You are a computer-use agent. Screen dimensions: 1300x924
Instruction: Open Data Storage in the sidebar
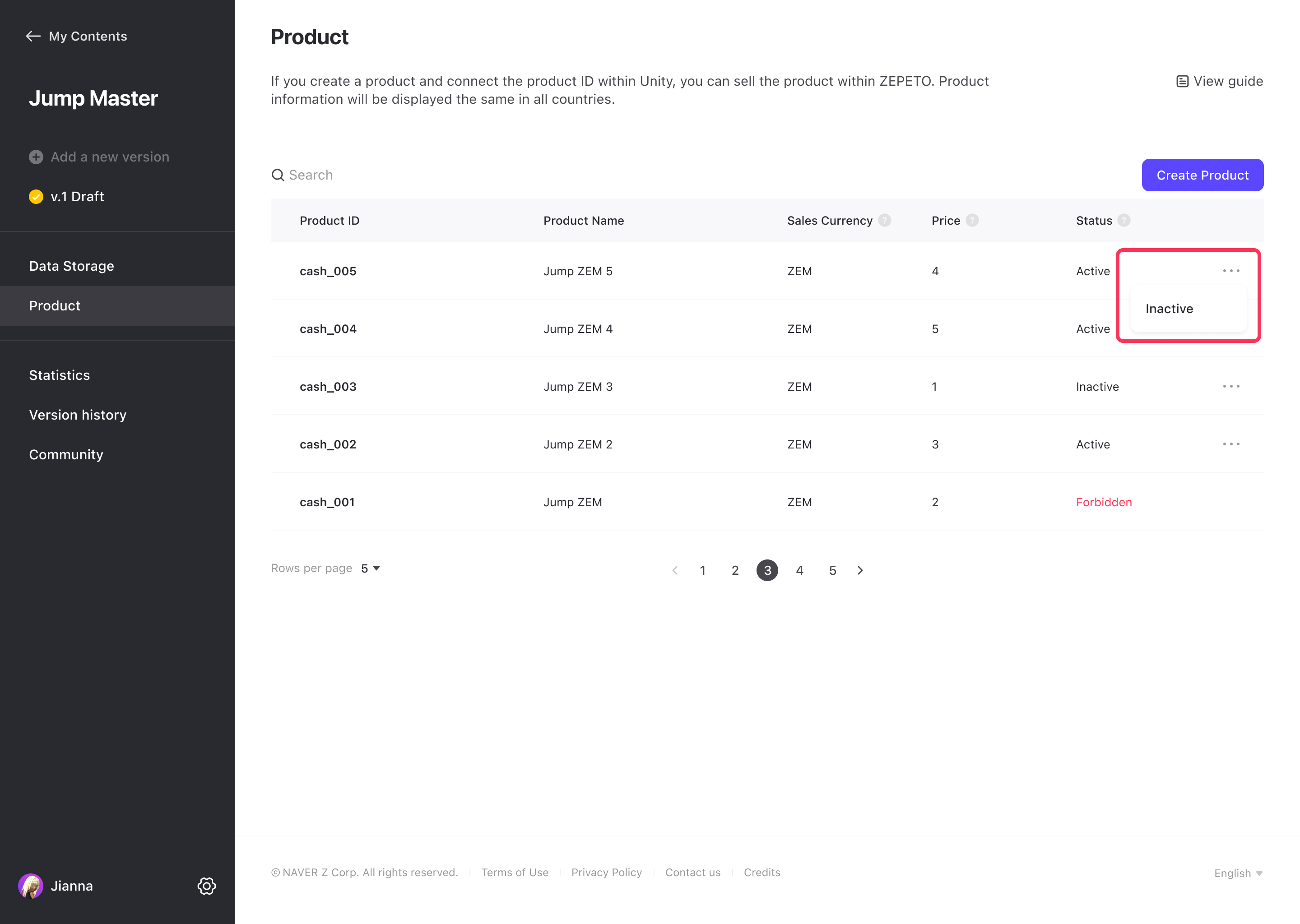point(72,266)
